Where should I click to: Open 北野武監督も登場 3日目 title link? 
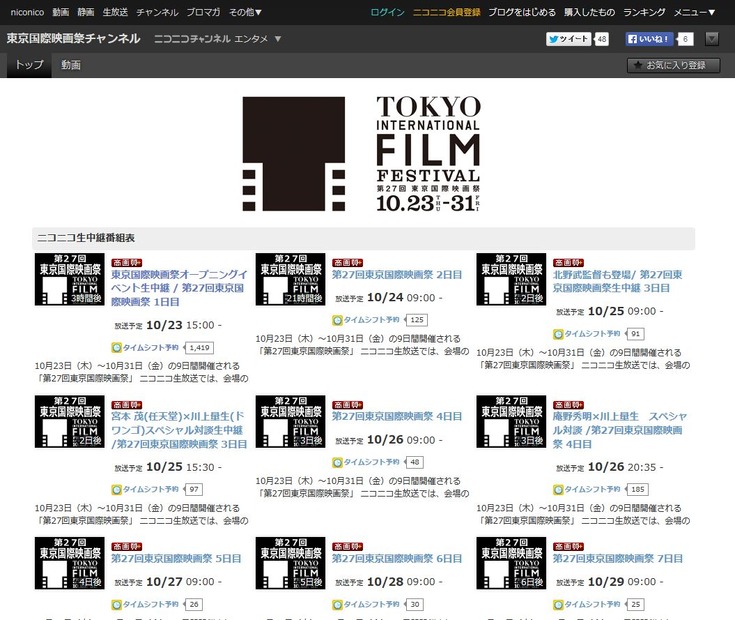point(617,281)
